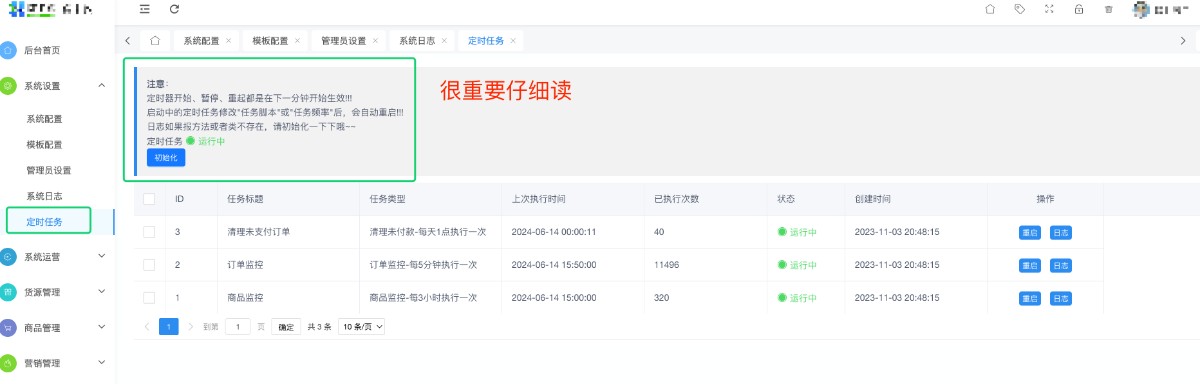
Task: Click the 系统设置 sidebar icon
Action: click(9, 87)
